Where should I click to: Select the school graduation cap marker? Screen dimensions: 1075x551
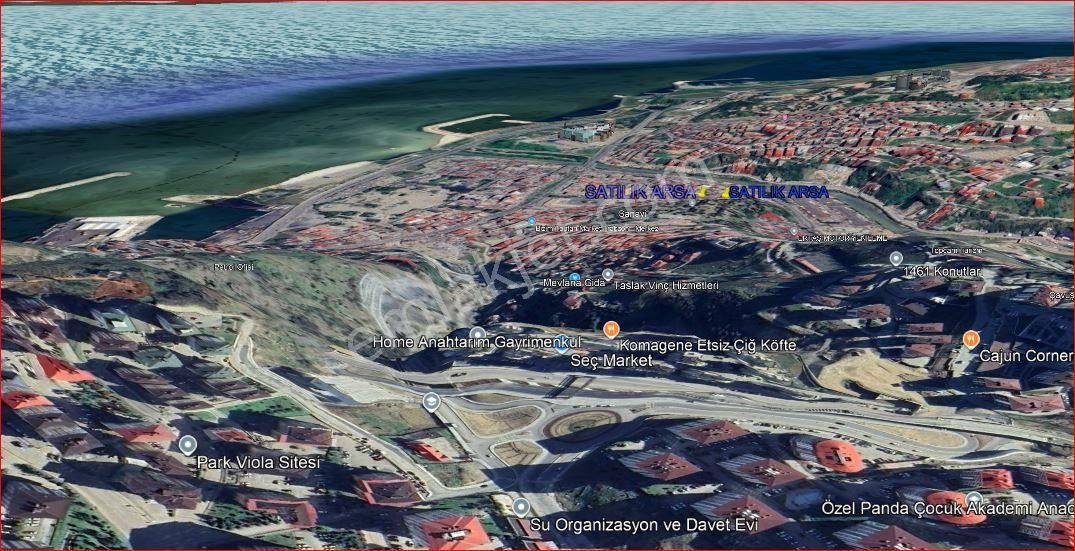click(x=431, y=402)
